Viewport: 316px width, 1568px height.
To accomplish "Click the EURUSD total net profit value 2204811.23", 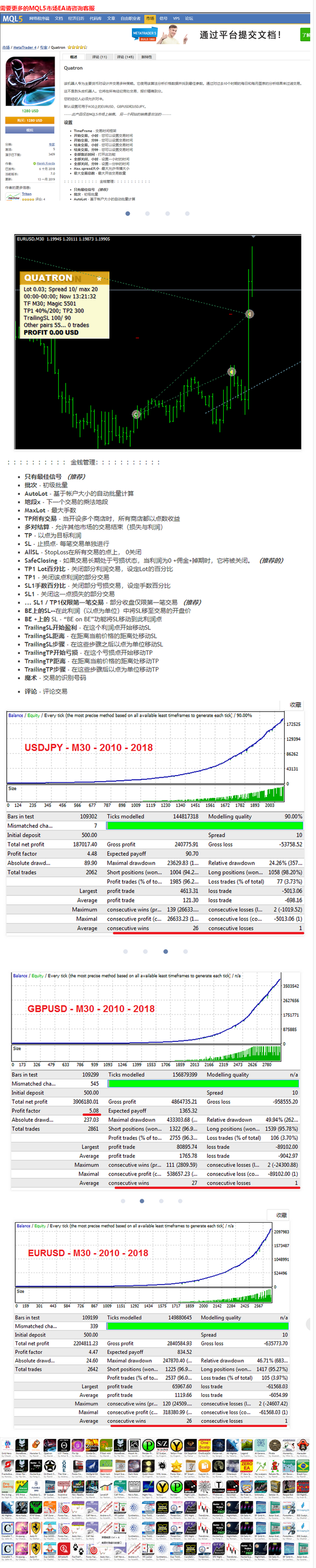I will pyautogui.click(x=86, y=1343).
